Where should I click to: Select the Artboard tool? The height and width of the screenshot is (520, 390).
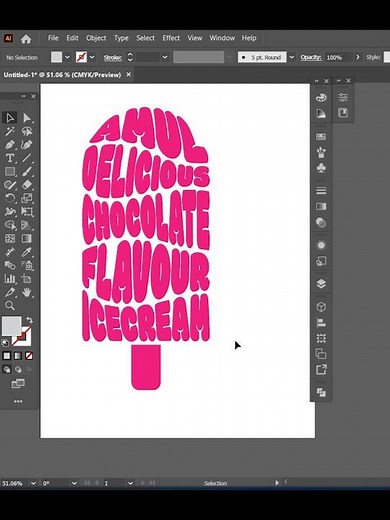tap(27, 279)
